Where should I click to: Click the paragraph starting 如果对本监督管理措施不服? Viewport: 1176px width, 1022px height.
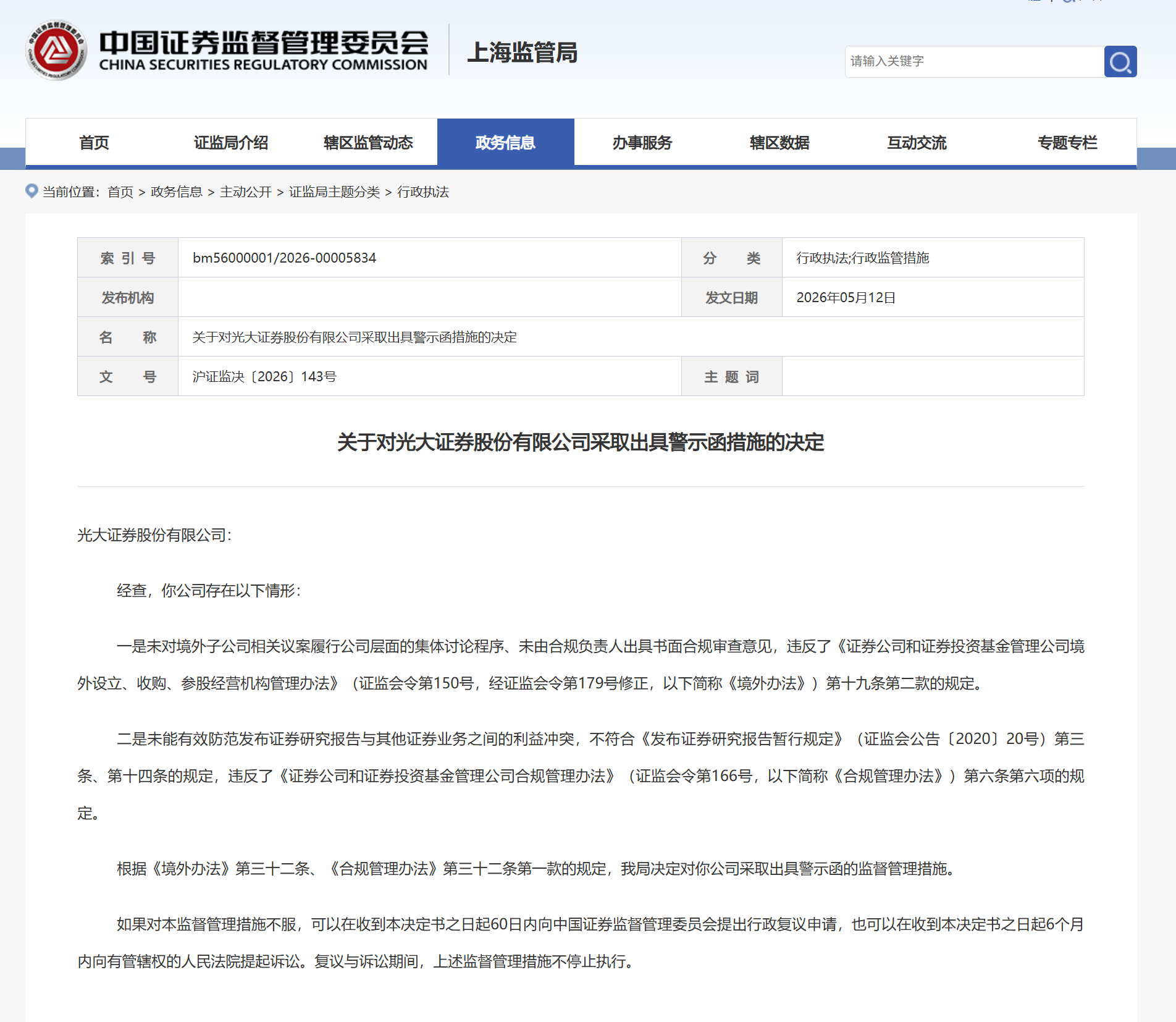pos(581,943)
